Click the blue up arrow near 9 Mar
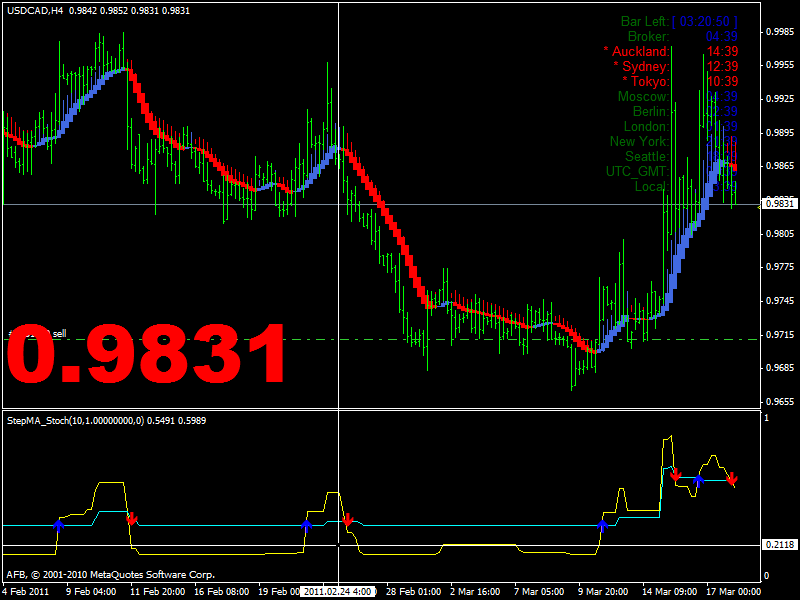 pyautogui.click(x=602, y=524)
